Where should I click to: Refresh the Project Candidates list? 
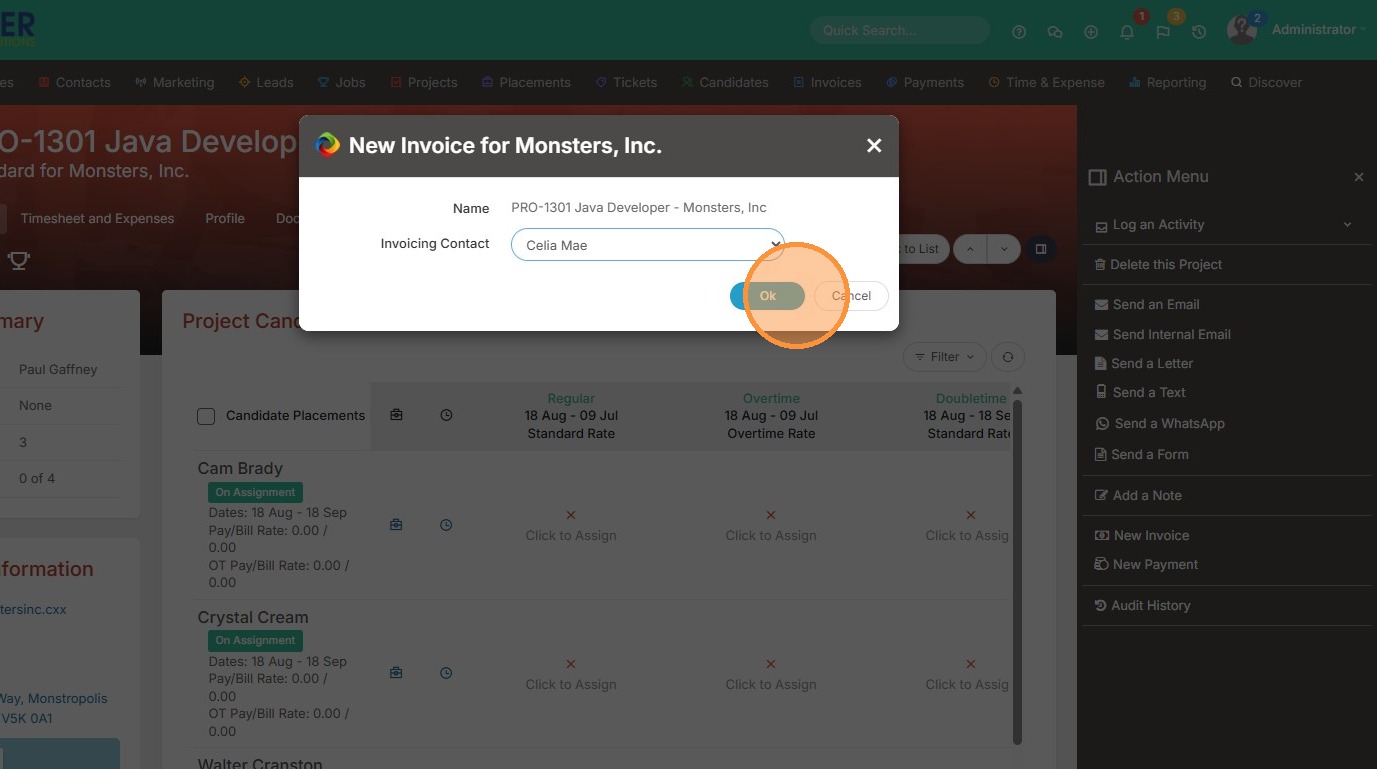[x=1008, y=357]
